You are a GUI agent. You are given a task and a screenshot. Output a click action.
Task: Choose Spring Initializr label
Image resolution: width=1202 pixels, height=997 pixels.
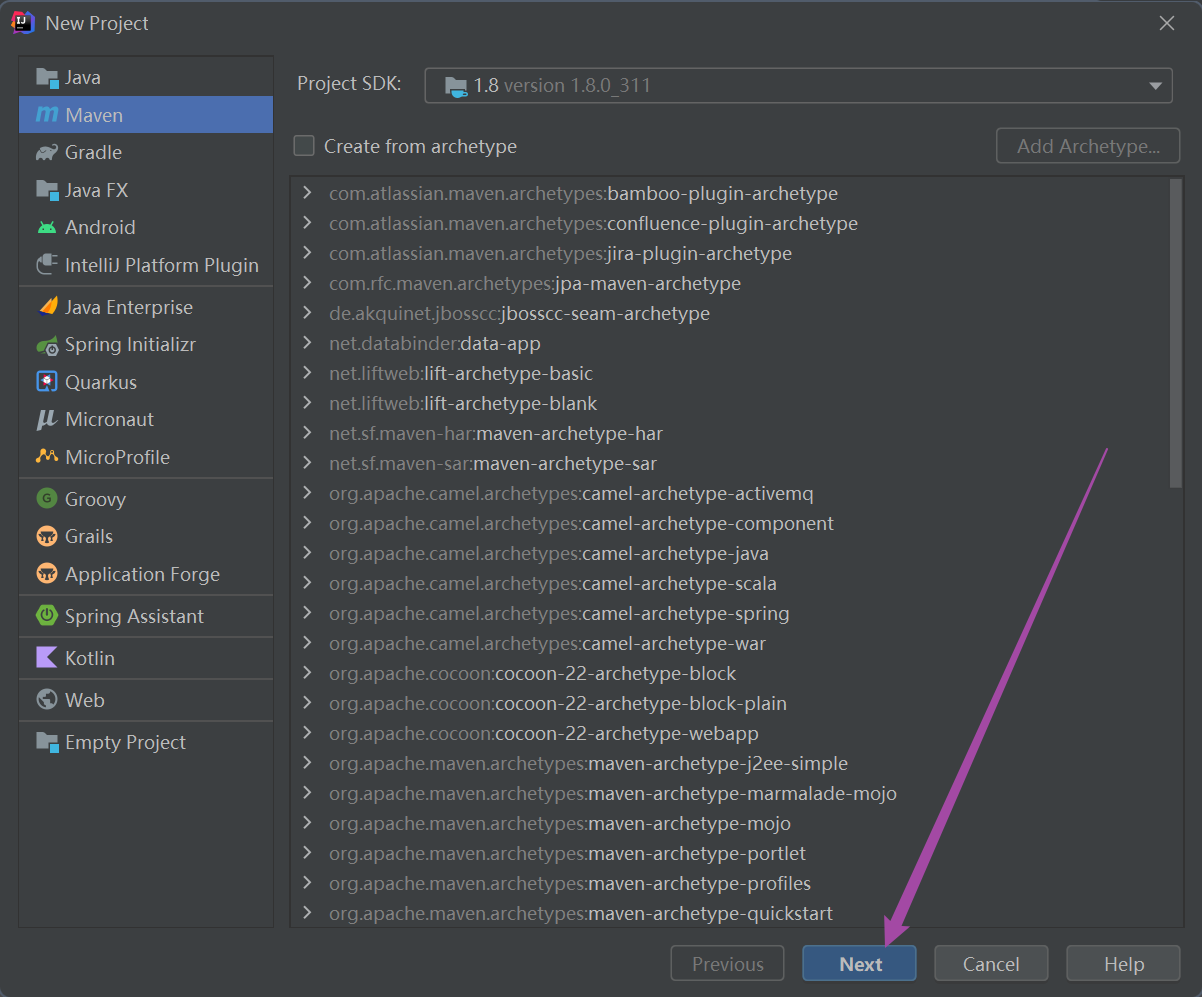coord(130,345)
